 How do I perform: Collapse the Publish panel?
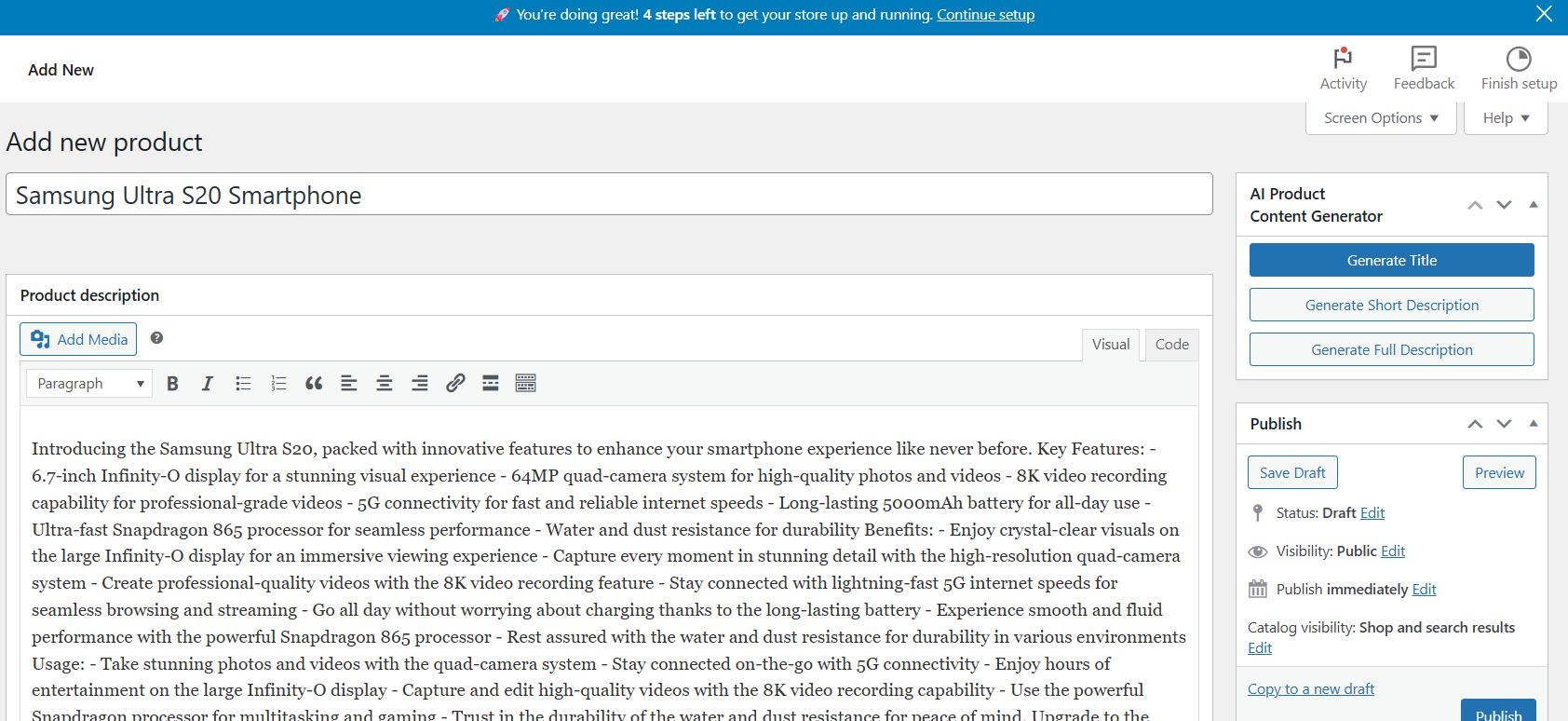click(x=1533, y=424)
